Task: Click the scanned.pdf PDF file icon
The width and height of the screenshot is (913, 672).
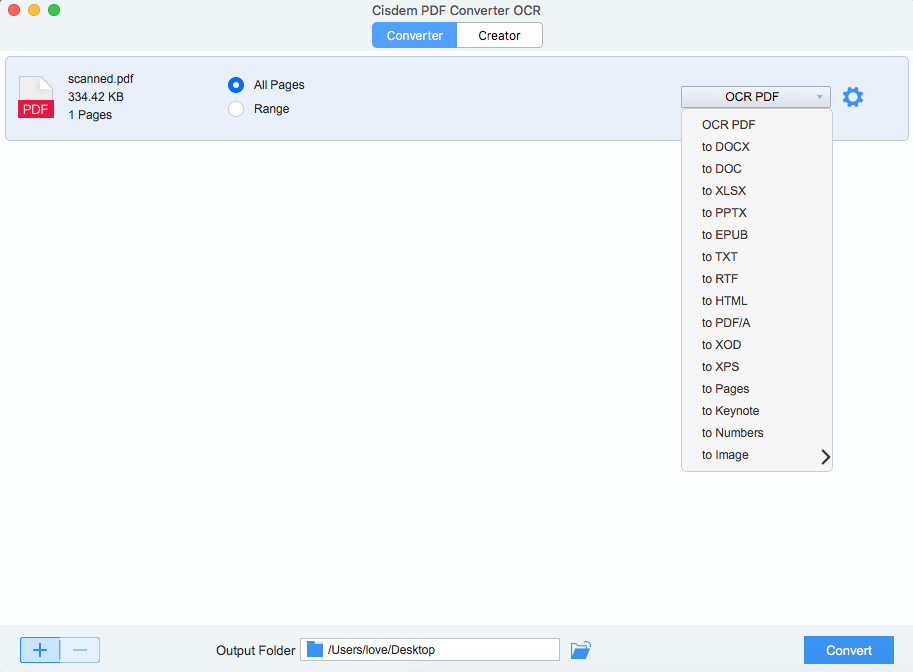Action: (x=36, y=97)
